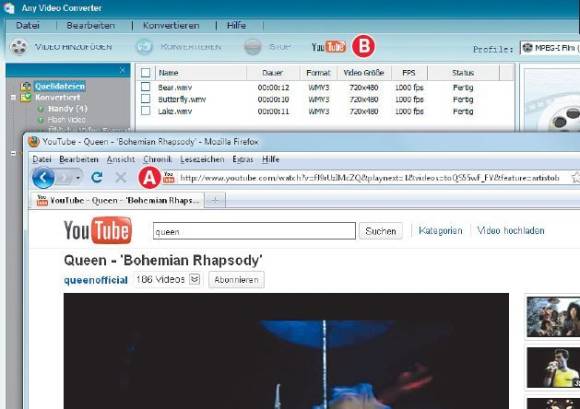
Task: Open a new tab with the plus button
Action: tap(215, 200)
